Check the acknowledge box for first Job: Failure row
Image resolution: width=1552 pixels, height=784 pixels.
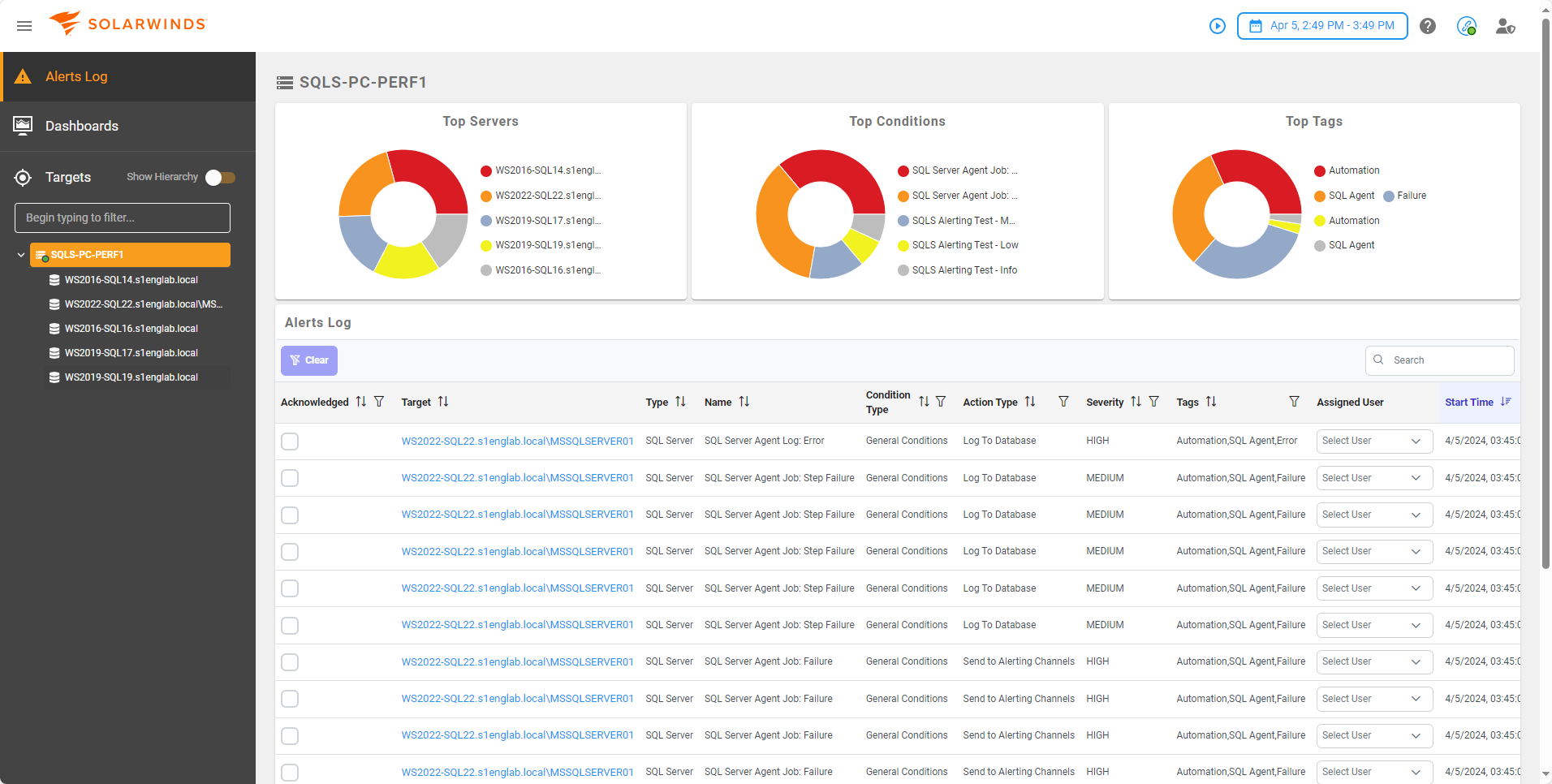[x=290, y=662]
